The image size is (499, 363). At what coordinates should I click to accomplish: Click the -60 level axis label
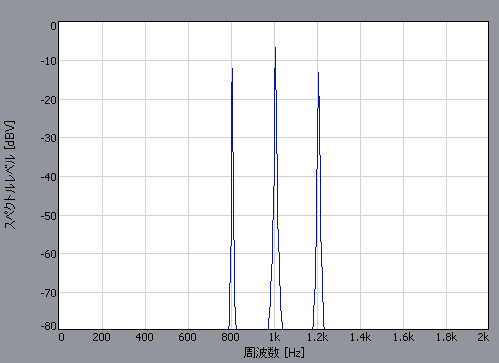(49, 254)
